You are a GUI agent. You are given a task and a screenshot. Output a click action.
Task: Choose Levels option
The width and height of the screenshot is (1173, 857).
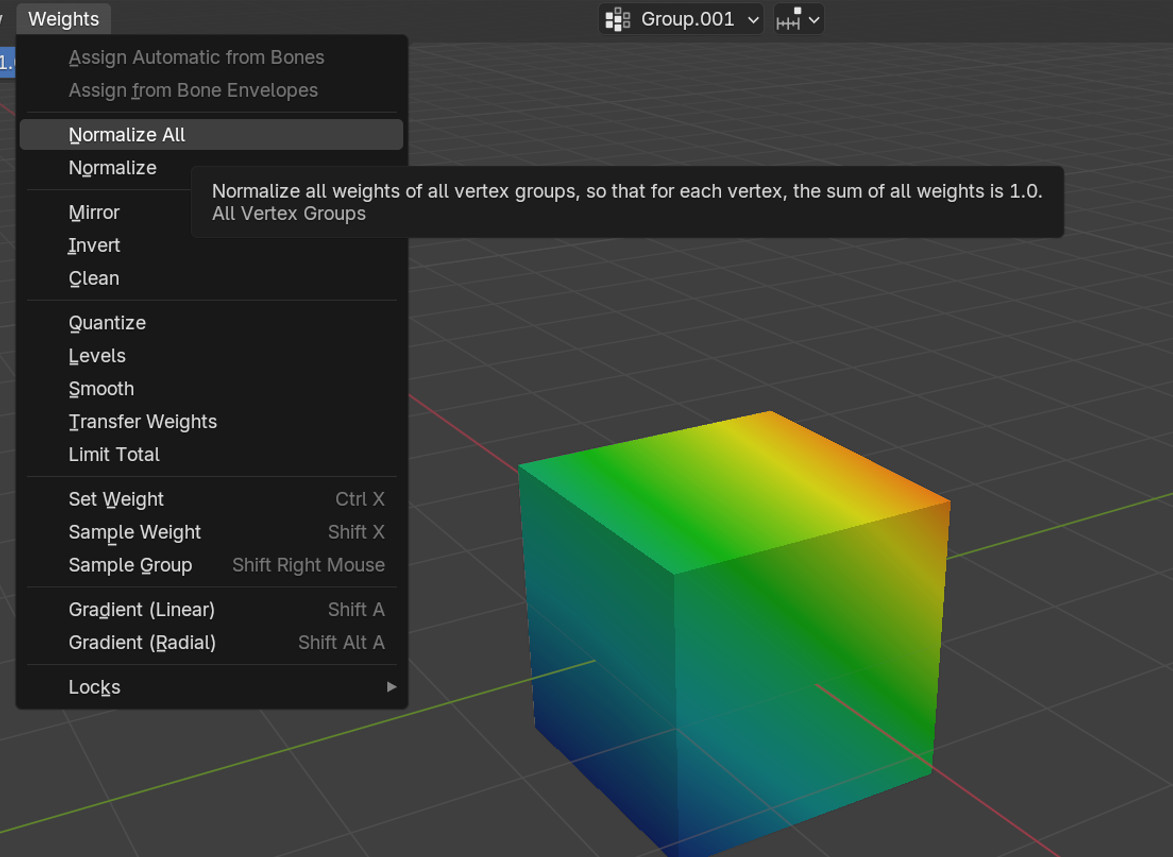click(x=211, y=356)
